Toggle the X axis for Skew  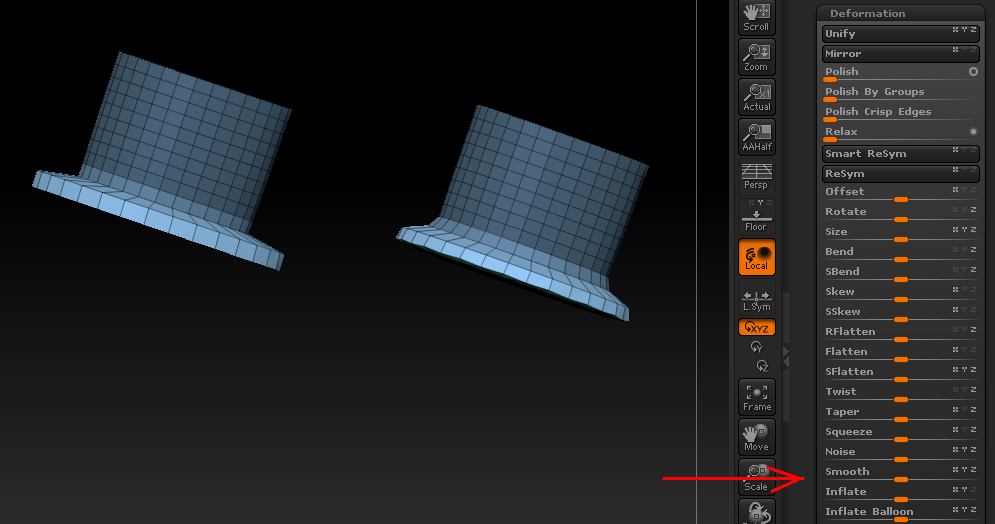pyautogui.click(x=955, y=290)
